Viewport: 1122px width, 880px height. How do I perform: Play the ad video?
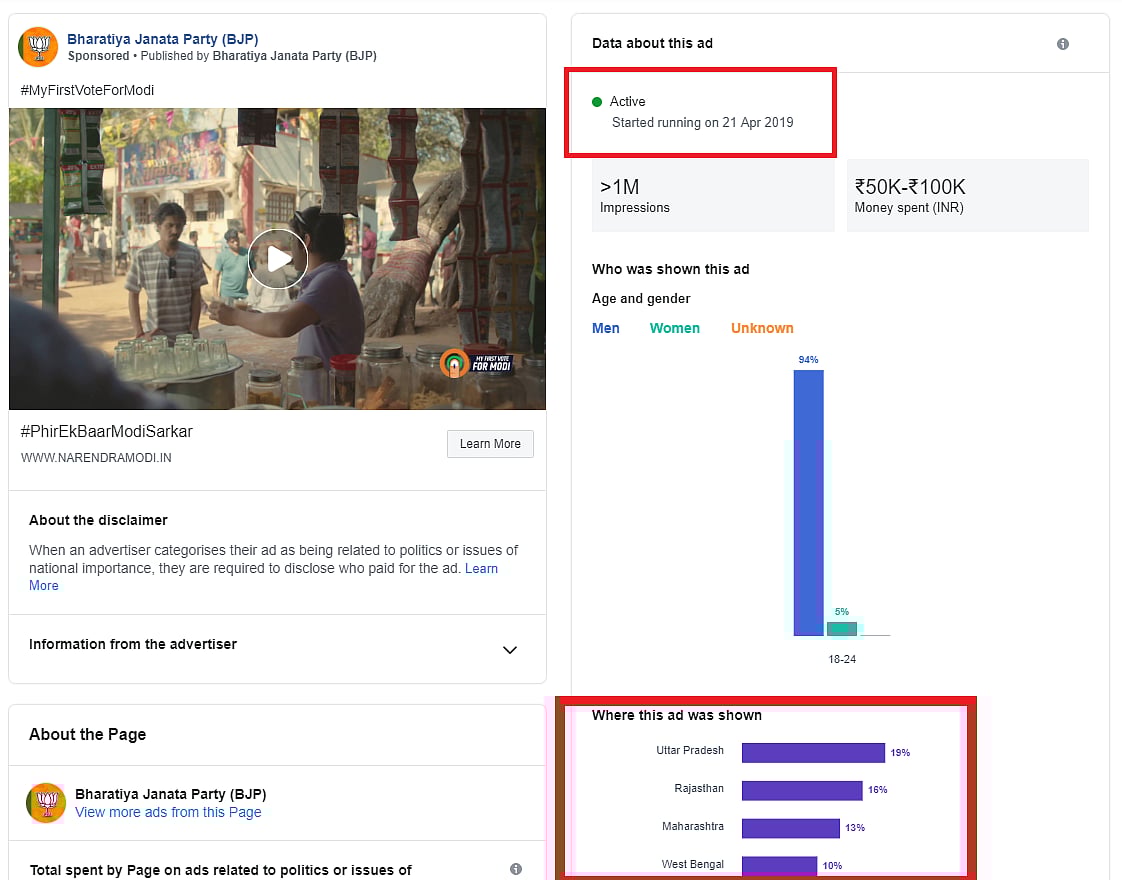pos(277,259)
